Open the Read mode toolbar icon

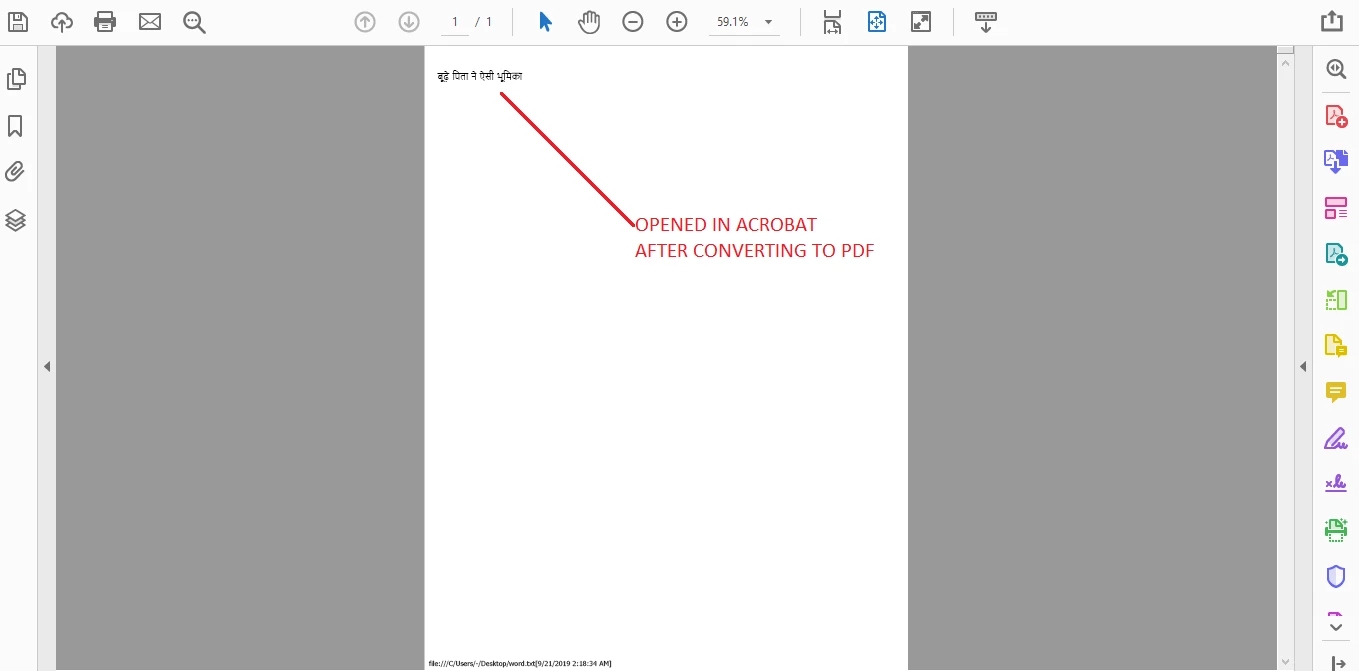986,21
